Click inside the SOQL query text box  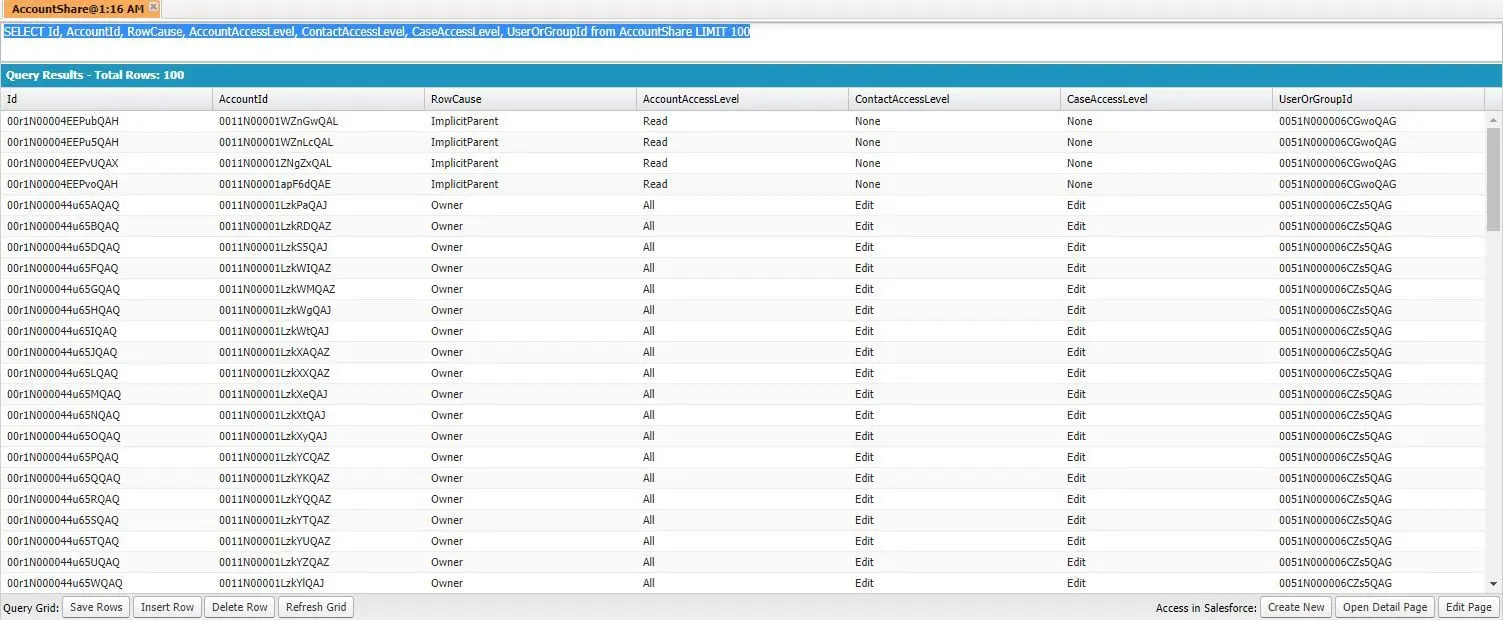pos(750,40)
